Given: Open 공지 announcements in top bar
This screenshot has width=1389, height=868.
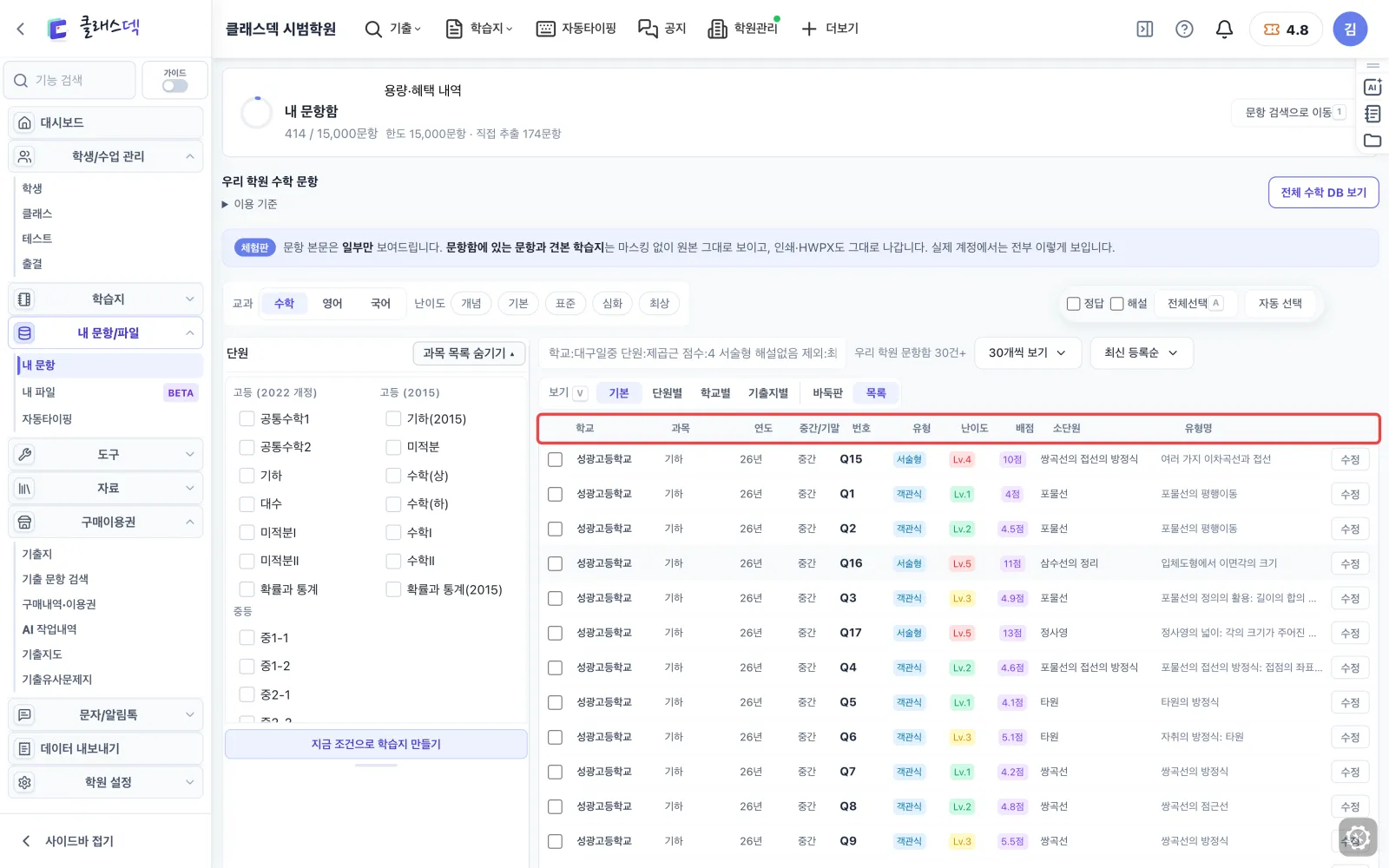Looking at the screenshot, I should coord(662,29).
